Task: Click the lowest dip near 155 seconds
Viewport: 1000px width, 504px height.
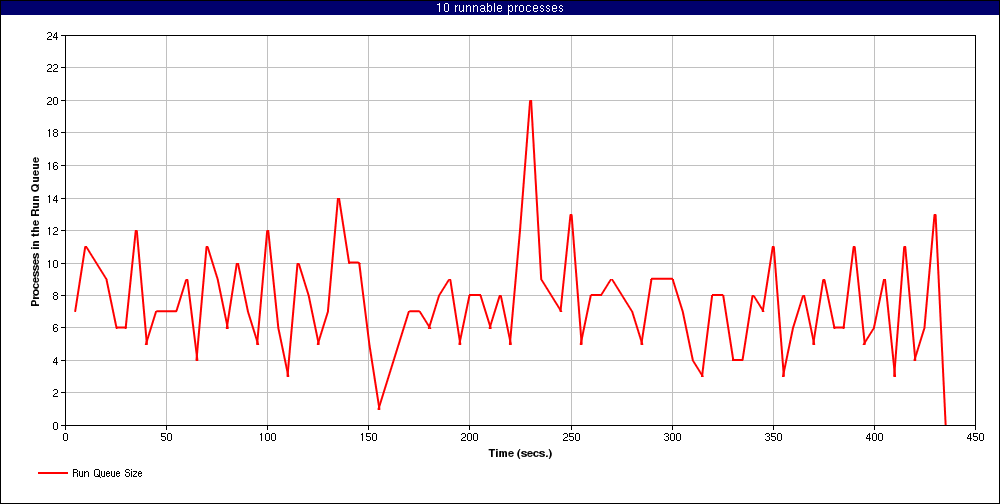Action: tap(379, 408)
